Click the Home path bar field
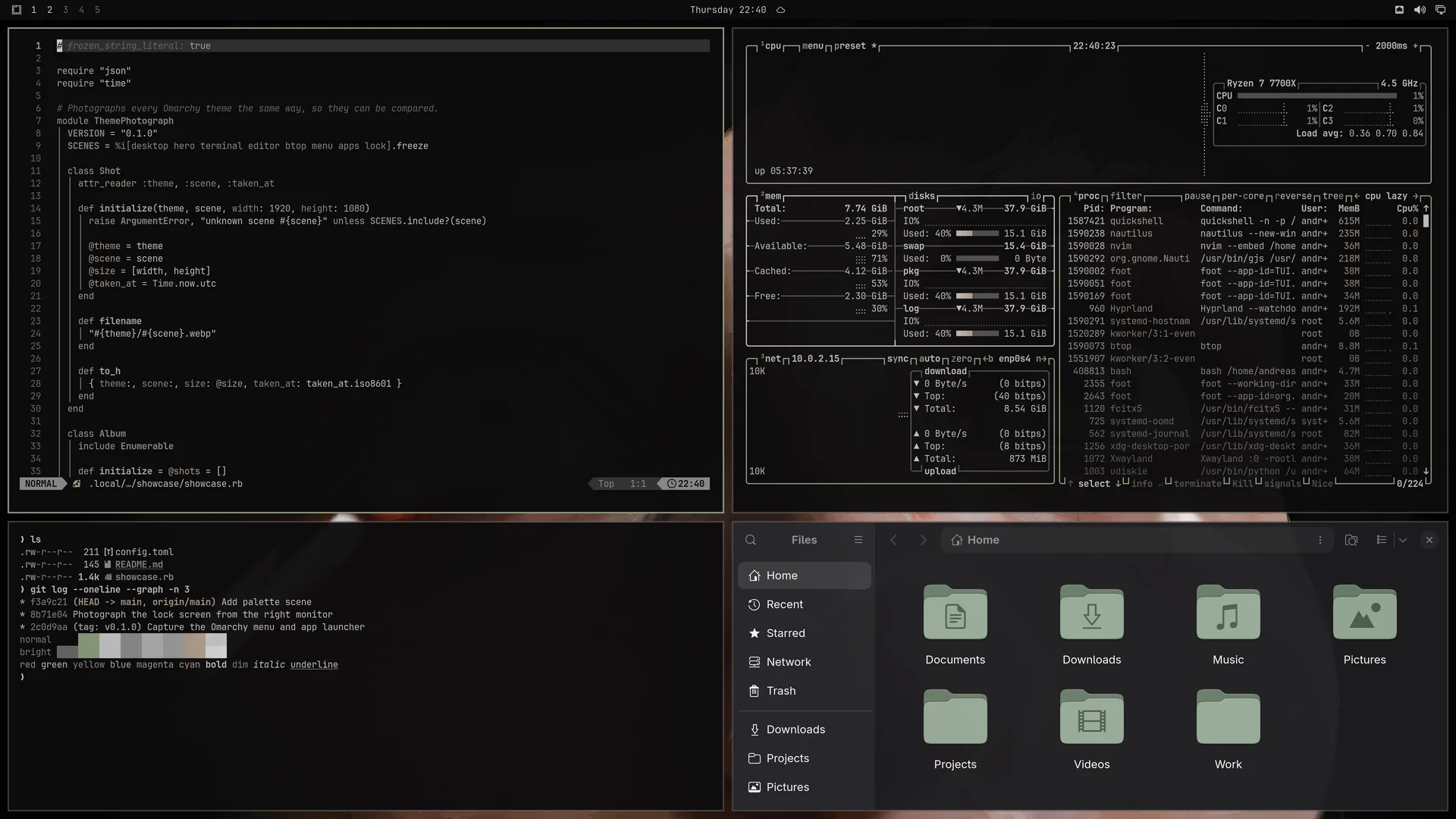This screenshot has height=819, width=1456. [1137, 540]
